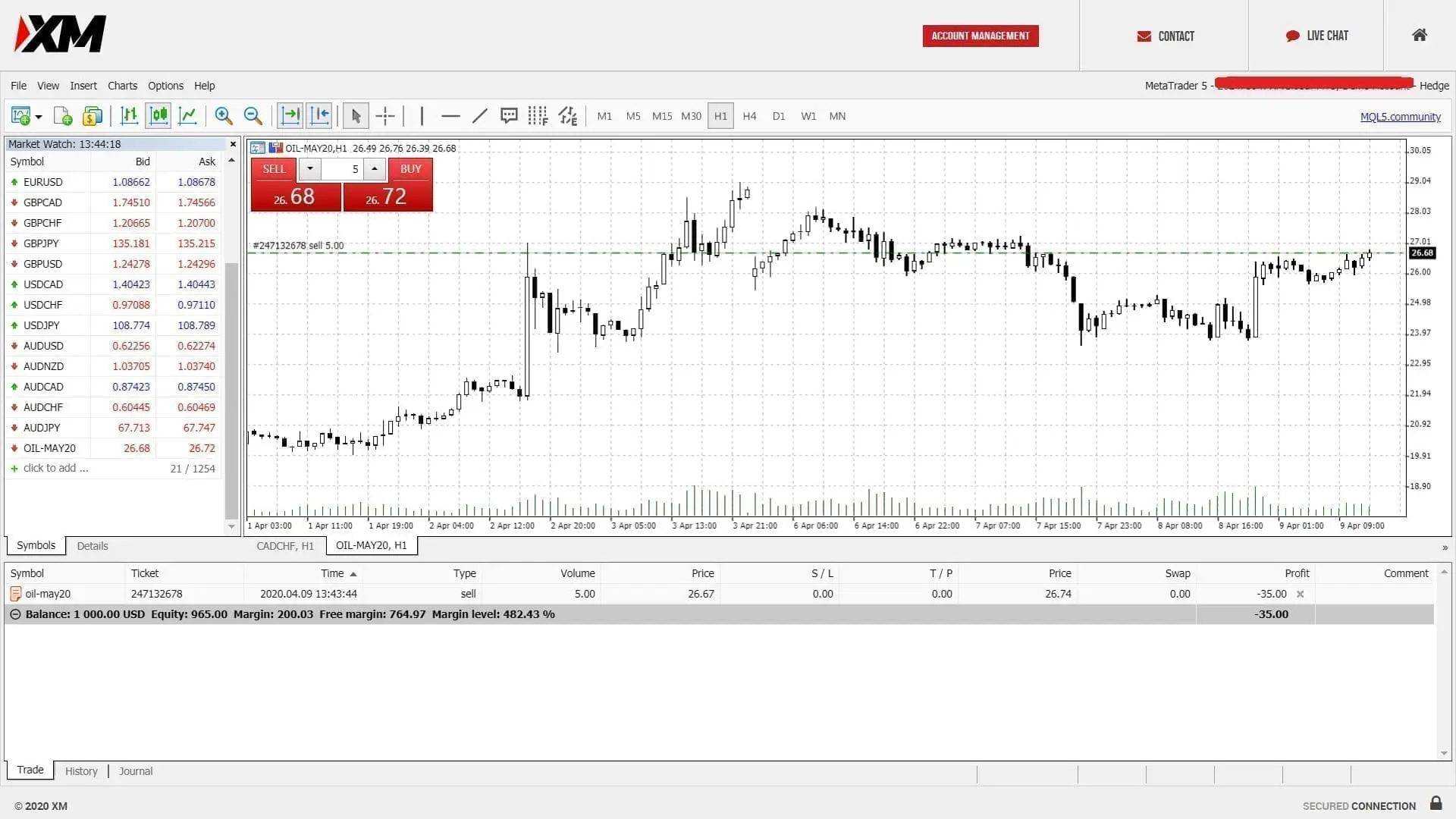Switch chart to line chart mode
Viewport: 1456px width, 819px height.
tap(187, 115)
